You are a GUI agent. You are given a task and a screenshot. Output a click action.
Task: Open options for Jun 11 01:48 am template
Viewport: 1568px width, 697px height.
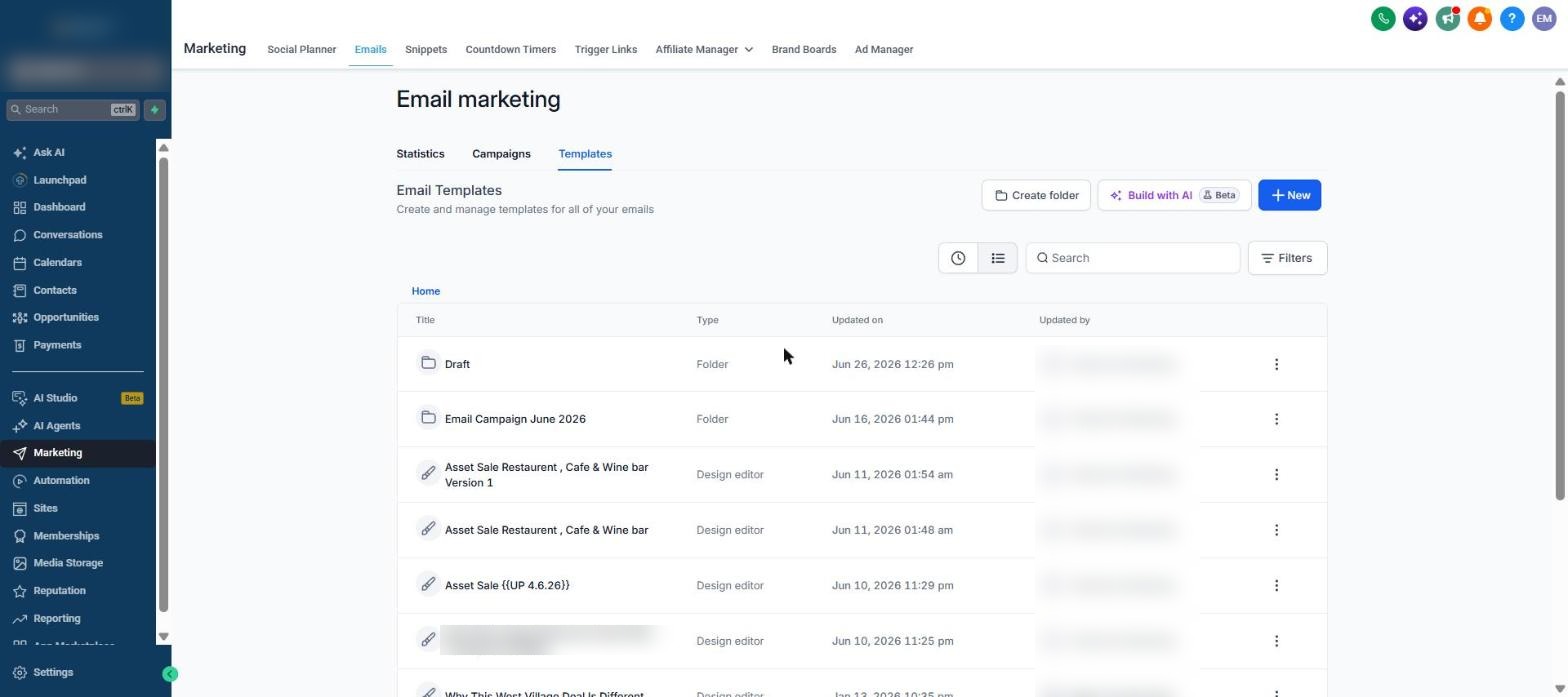click(1276, 530)
